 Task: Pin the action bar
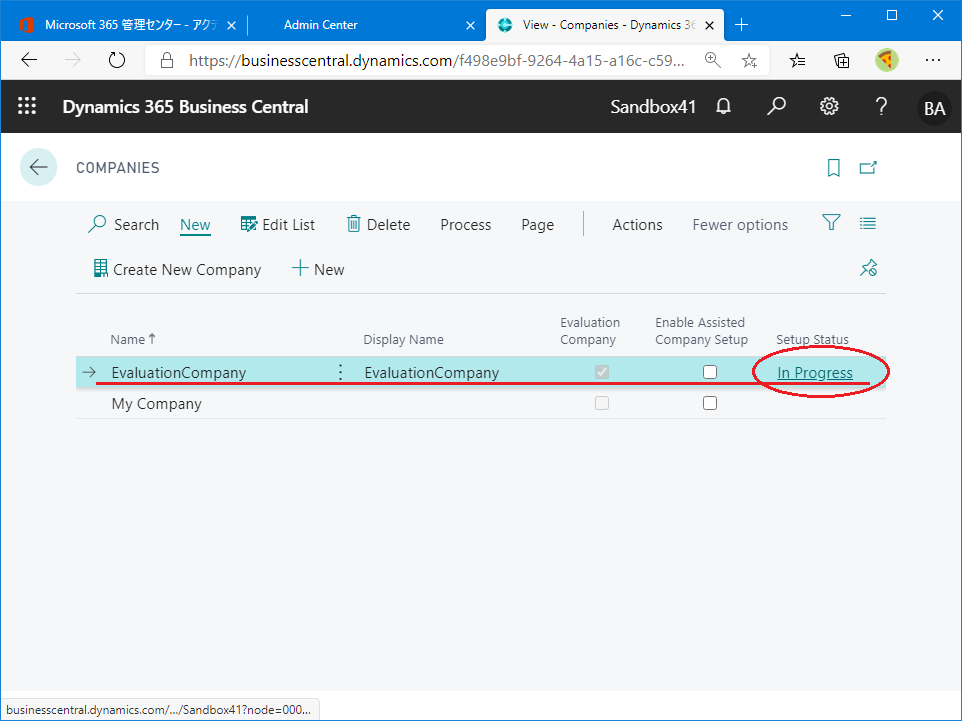(x=868, y=268)
